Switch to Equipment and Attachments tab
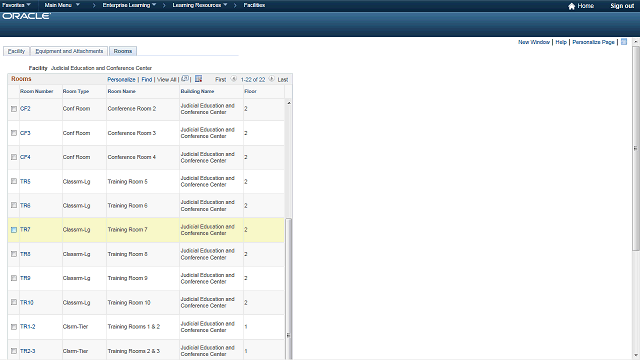 tap(69, 51)
